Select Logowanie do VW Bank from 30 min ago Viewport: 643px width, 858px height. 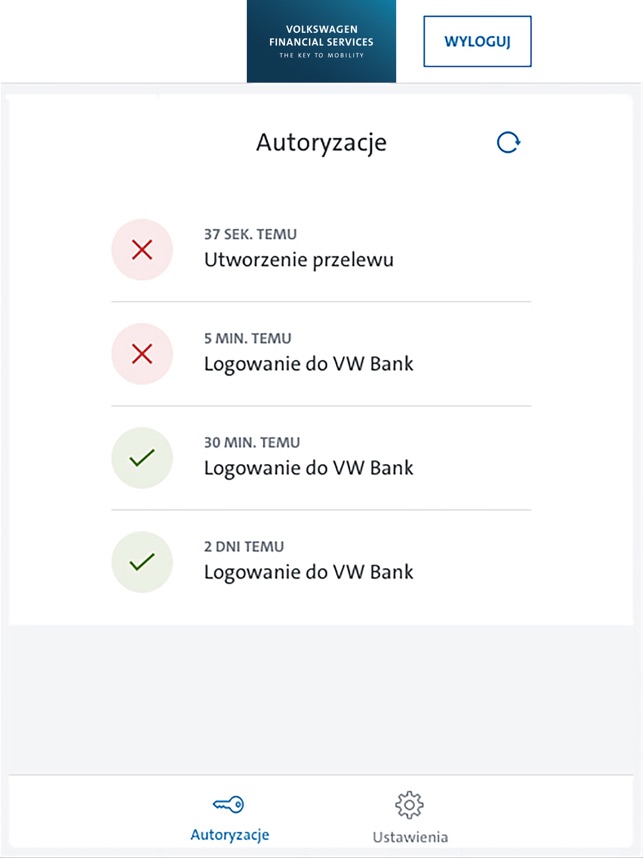pyautogui.click(x=308, y=468)
